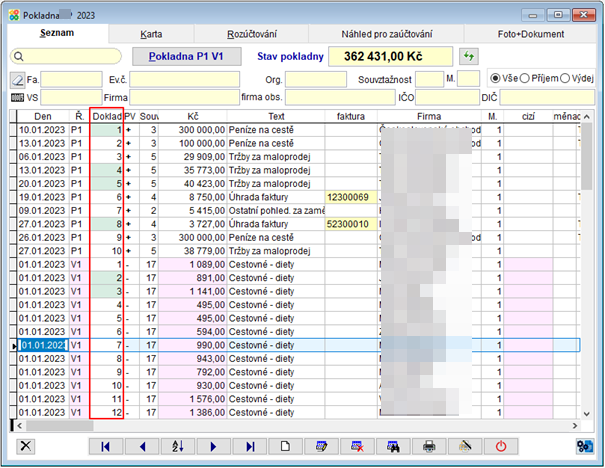Viewport: 605px width, 468px height.
Task: Open the A-Z sort order button
Action: pos(177,446)
